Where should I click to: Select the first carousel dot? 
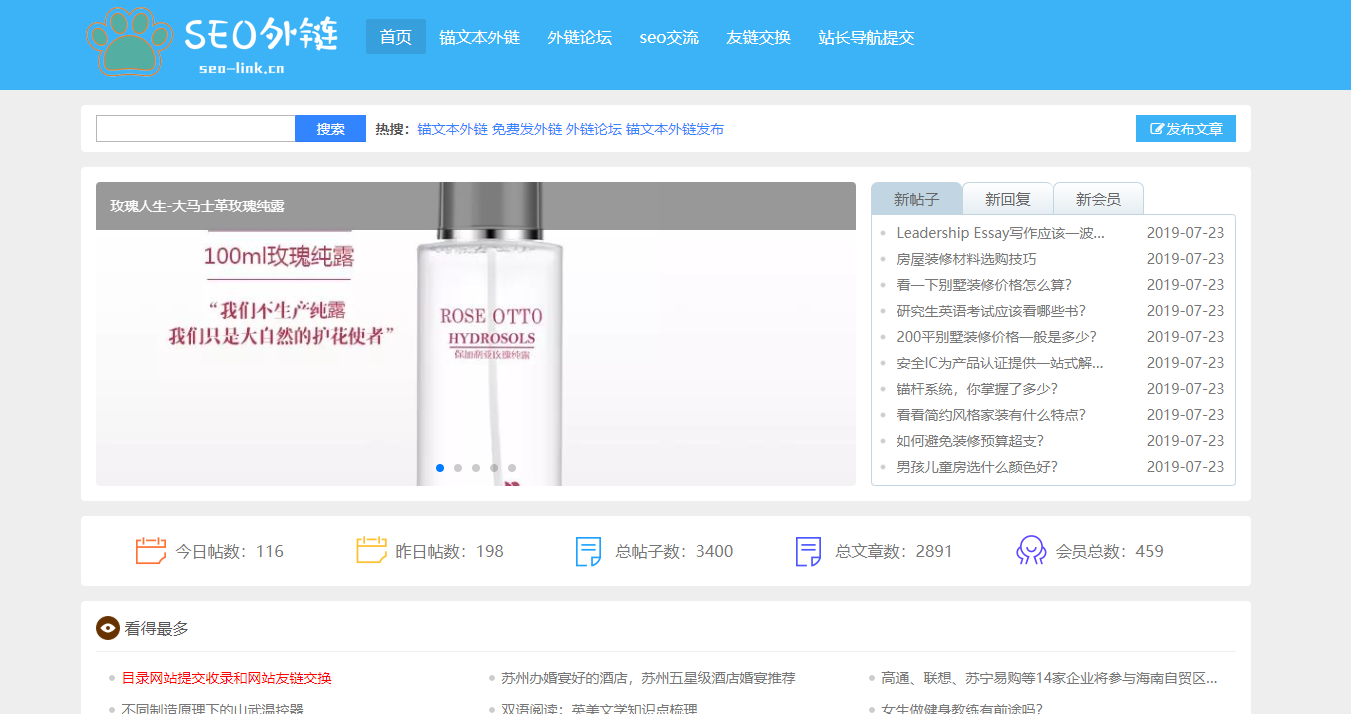coord(440,468)
